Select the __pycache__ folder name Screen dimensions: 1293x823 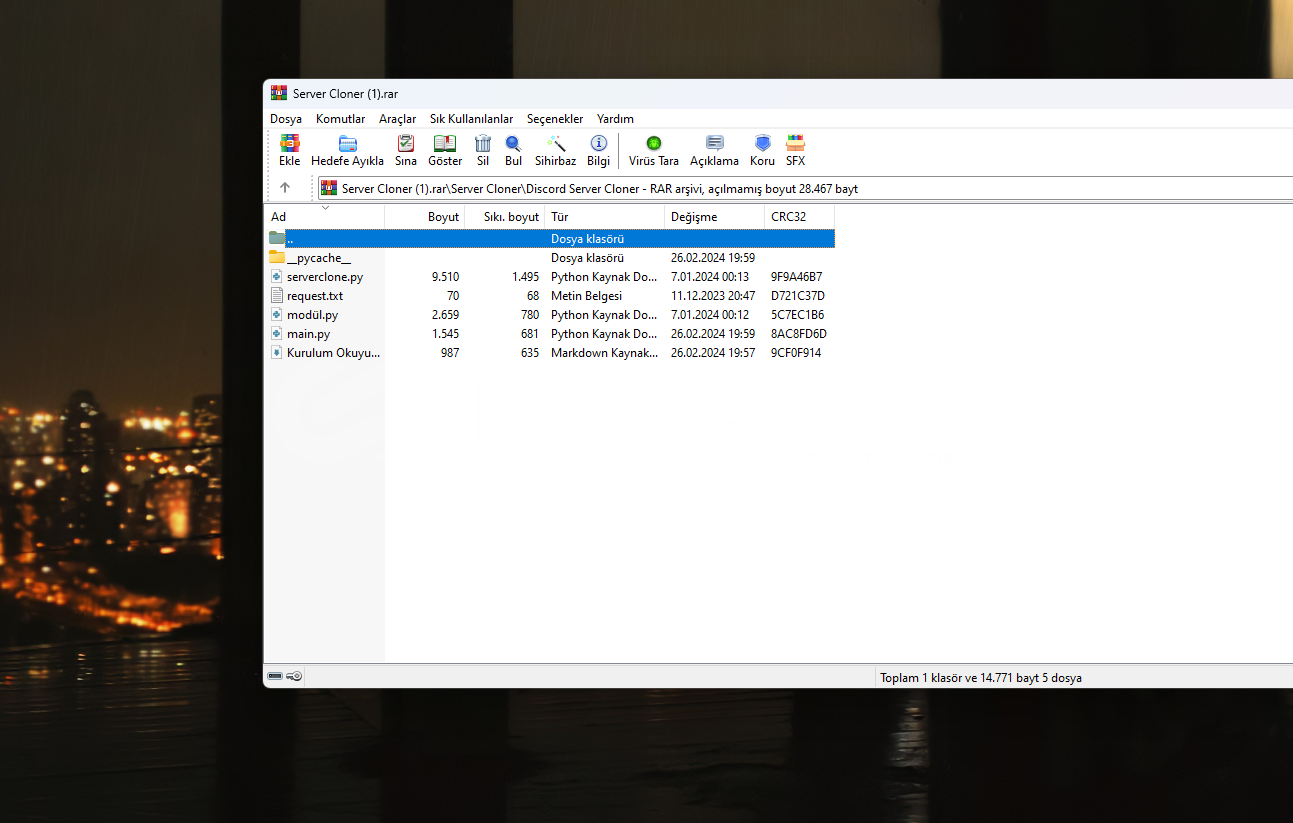318,258
